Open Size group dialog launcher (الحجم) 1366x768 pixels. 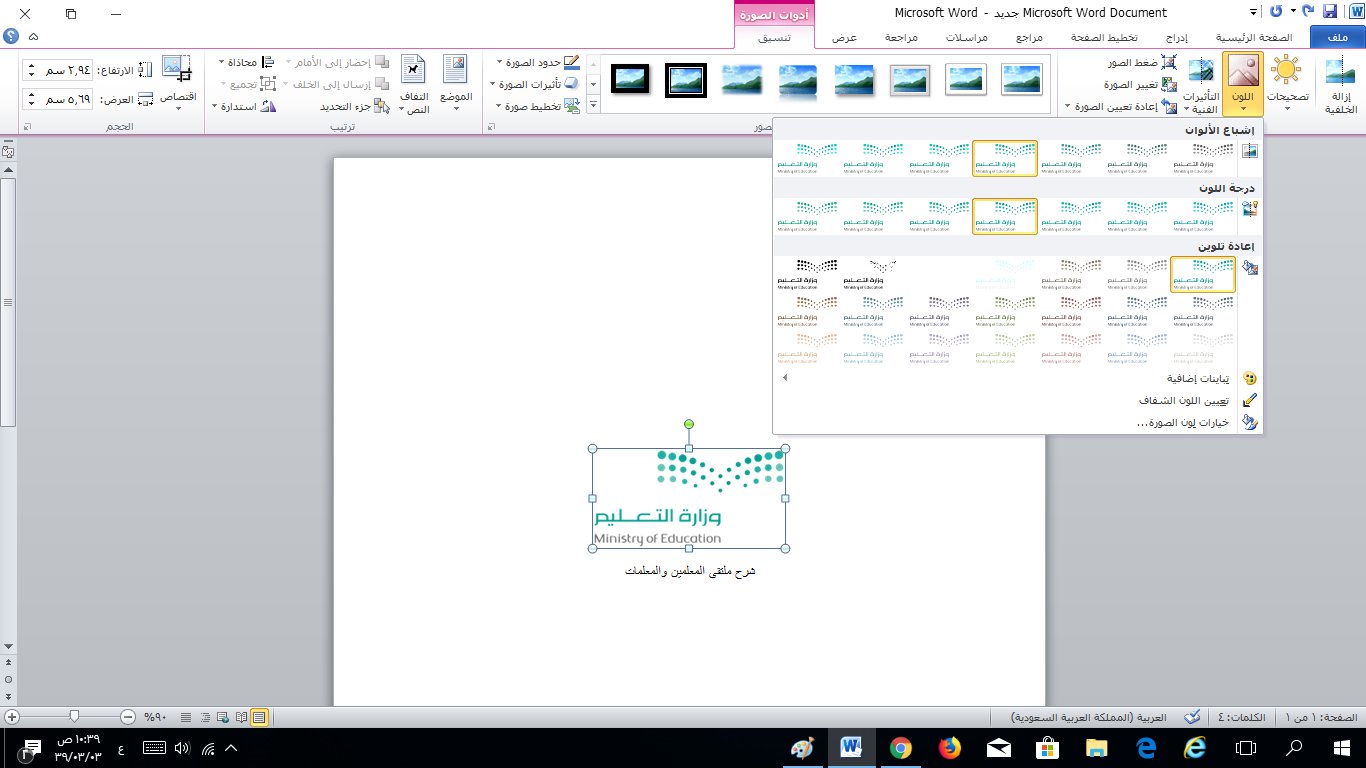(27, 127)
